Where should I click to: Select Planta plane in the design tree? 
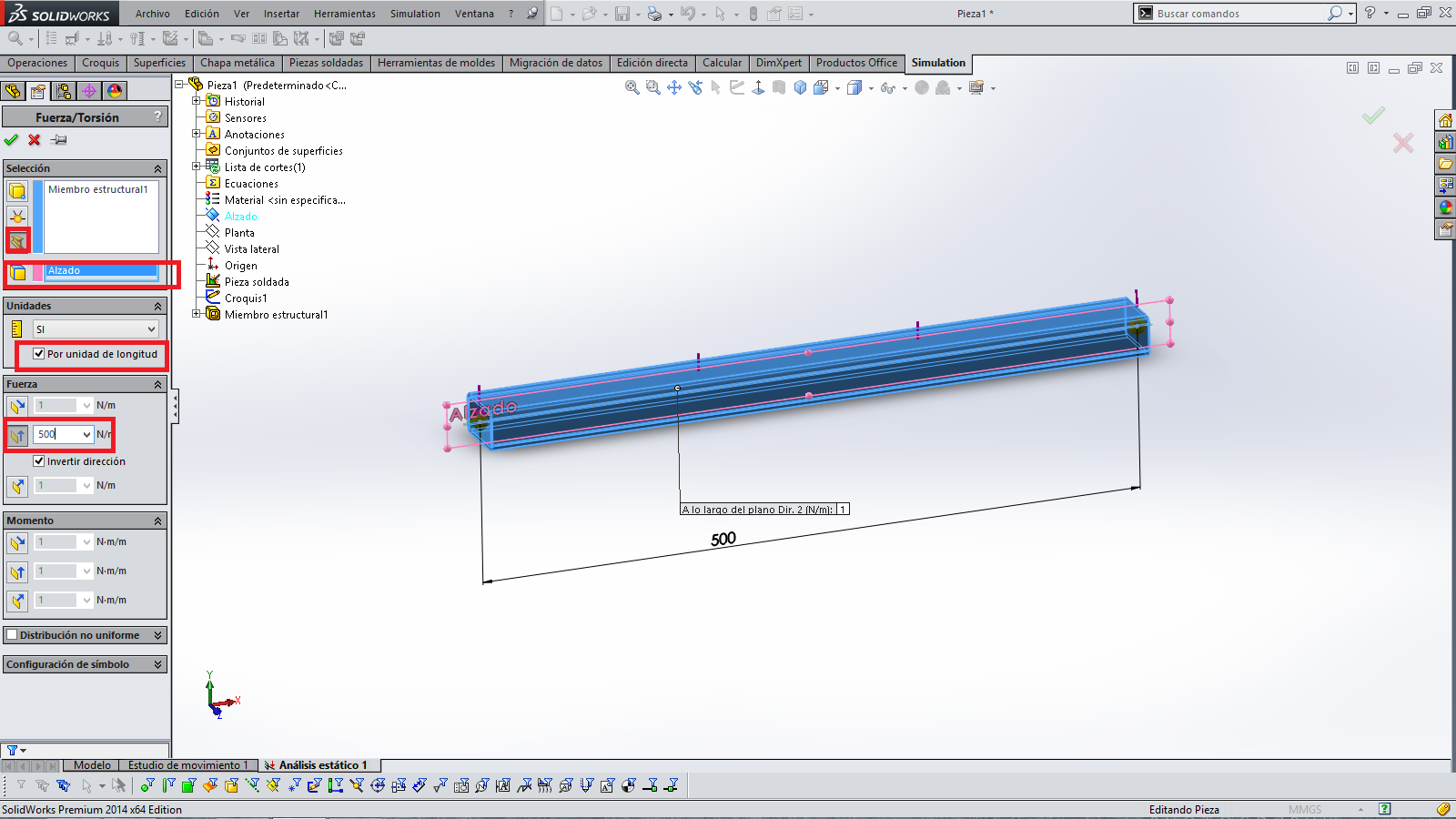[x=239, y=233]
